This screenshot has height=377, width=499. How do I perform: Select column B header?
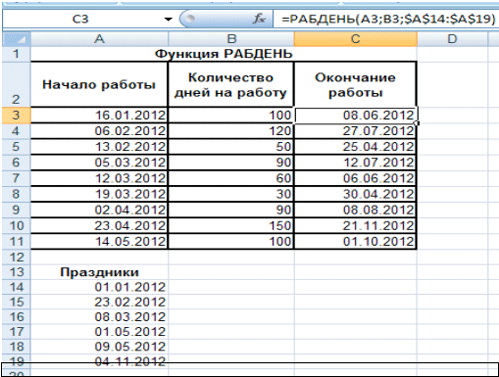pyautogui.click(x=231, y=39)
